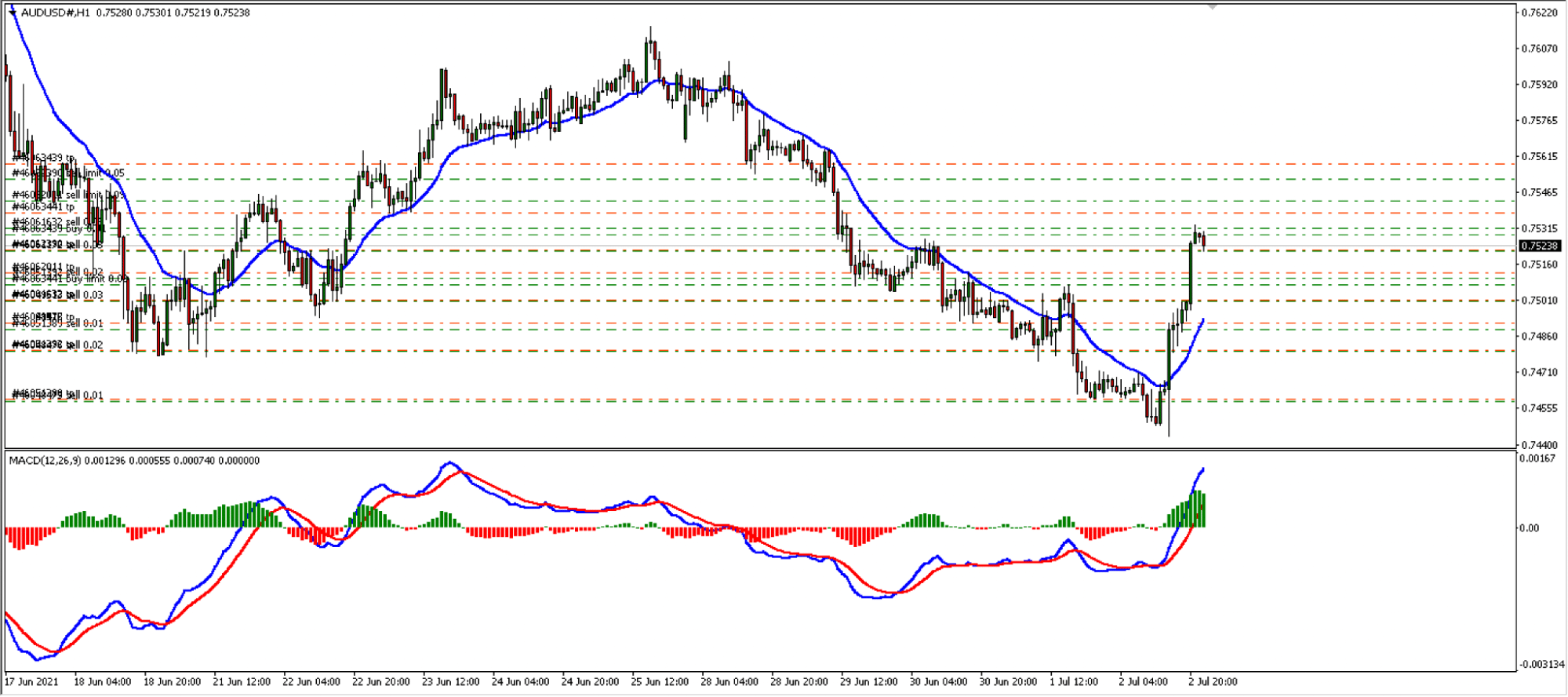Click the 17 Jun 2021 date label
1568x697 pixels.
point(31,681)
